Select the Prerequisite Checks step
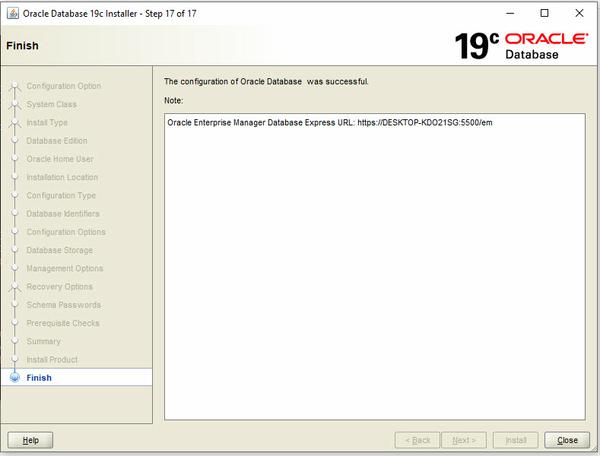Image resolution: width=600 pixels, height=456 pixels. [62, 323]
